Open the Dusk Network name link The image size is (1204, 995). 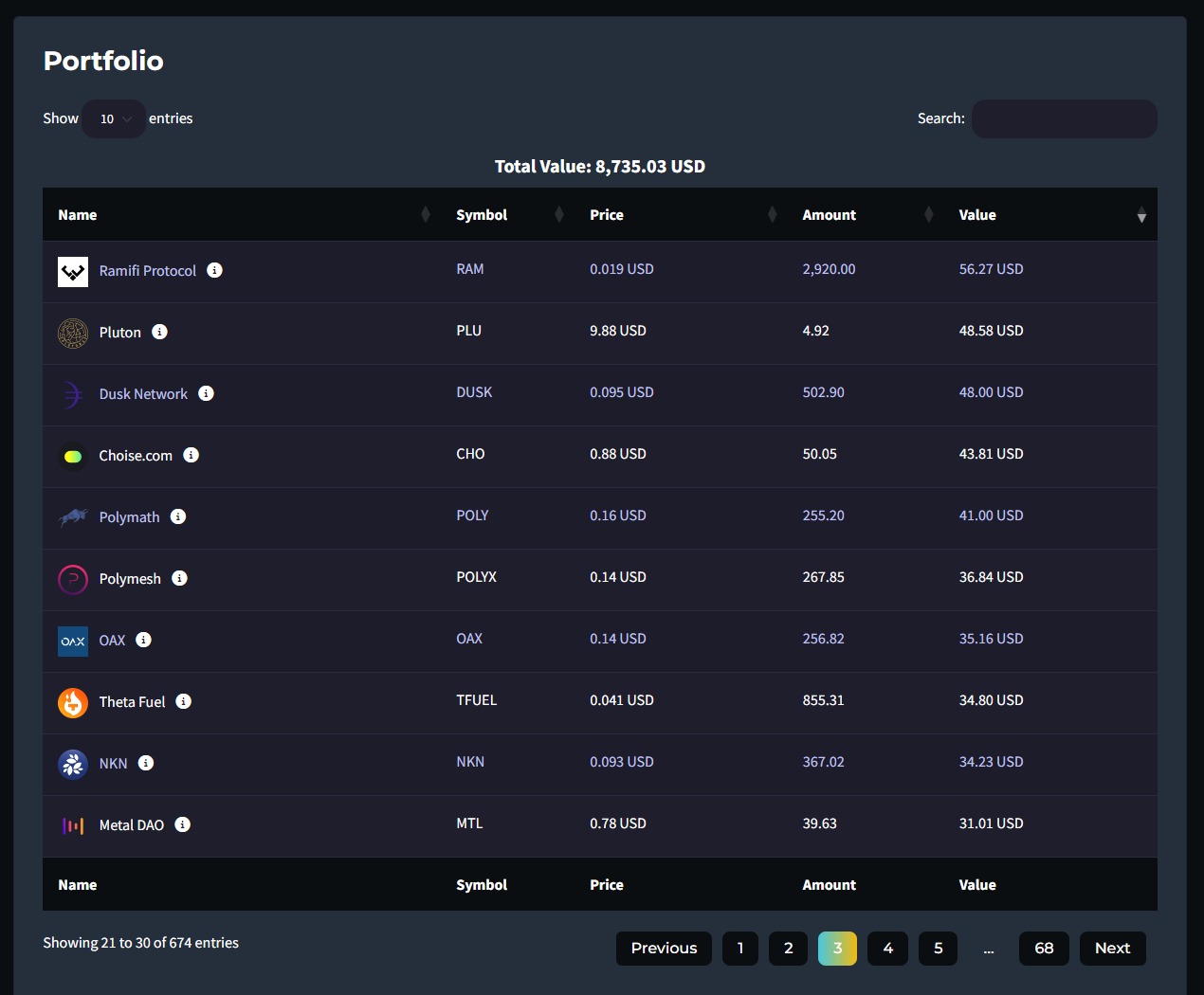[x=143, y=394]
